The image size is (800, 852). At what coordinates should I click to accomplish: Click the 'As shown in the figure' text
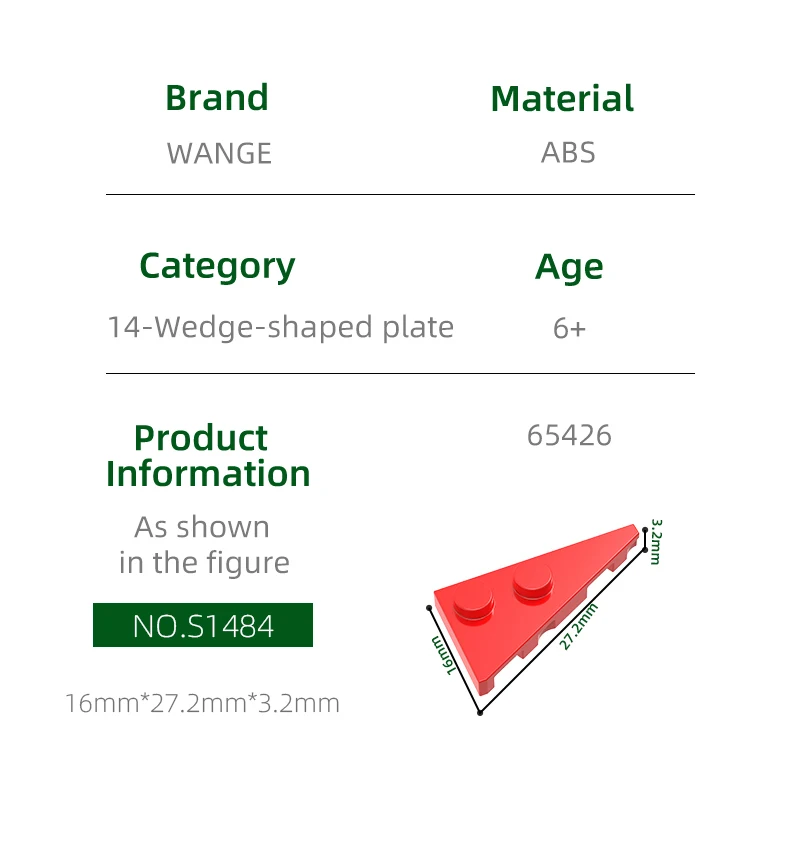coord(203,545)
